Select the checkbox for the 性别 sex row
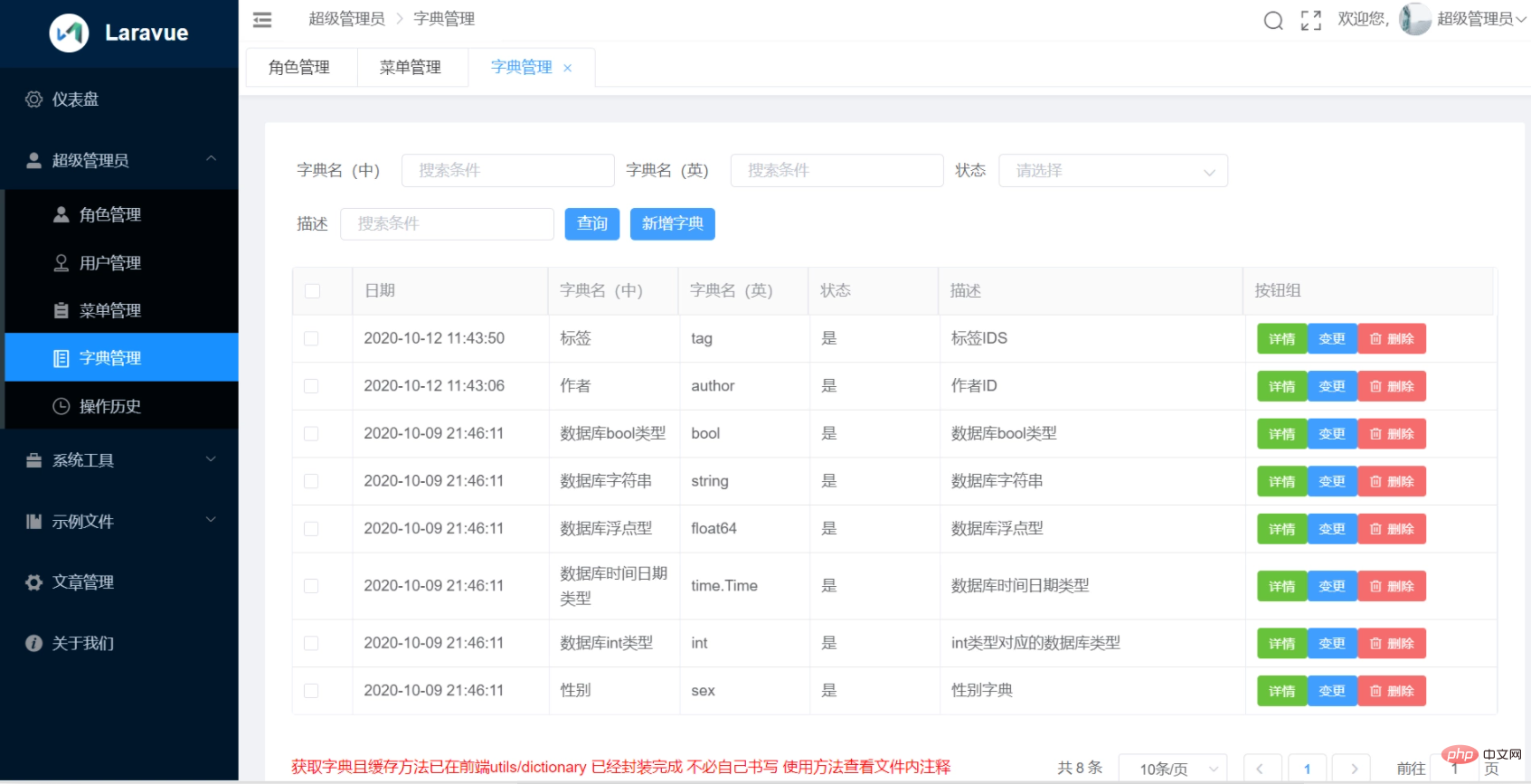1531x784 pixels. tap(312, 691)
